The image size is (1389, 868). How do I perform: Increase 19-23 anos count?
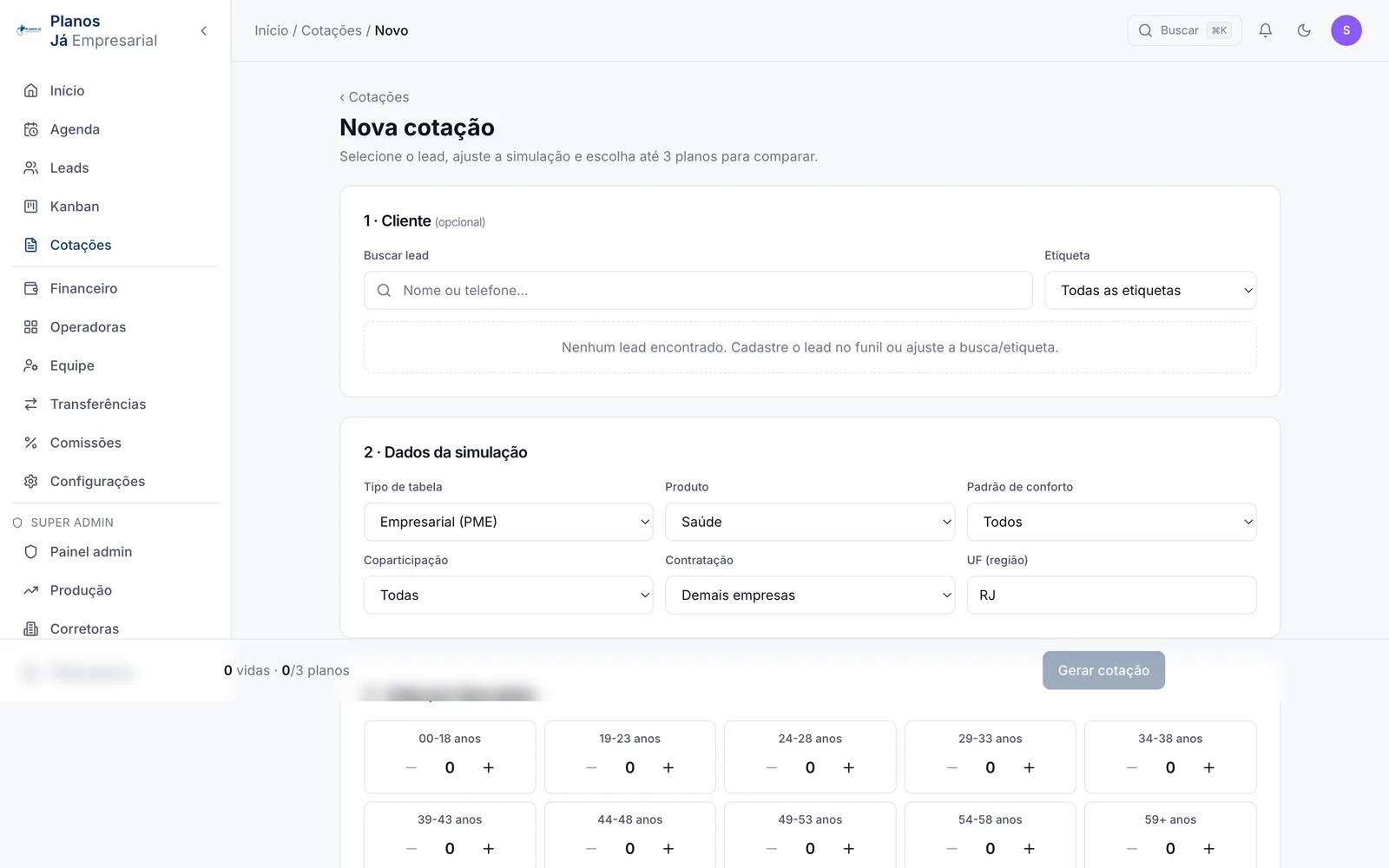click(668, 767)
